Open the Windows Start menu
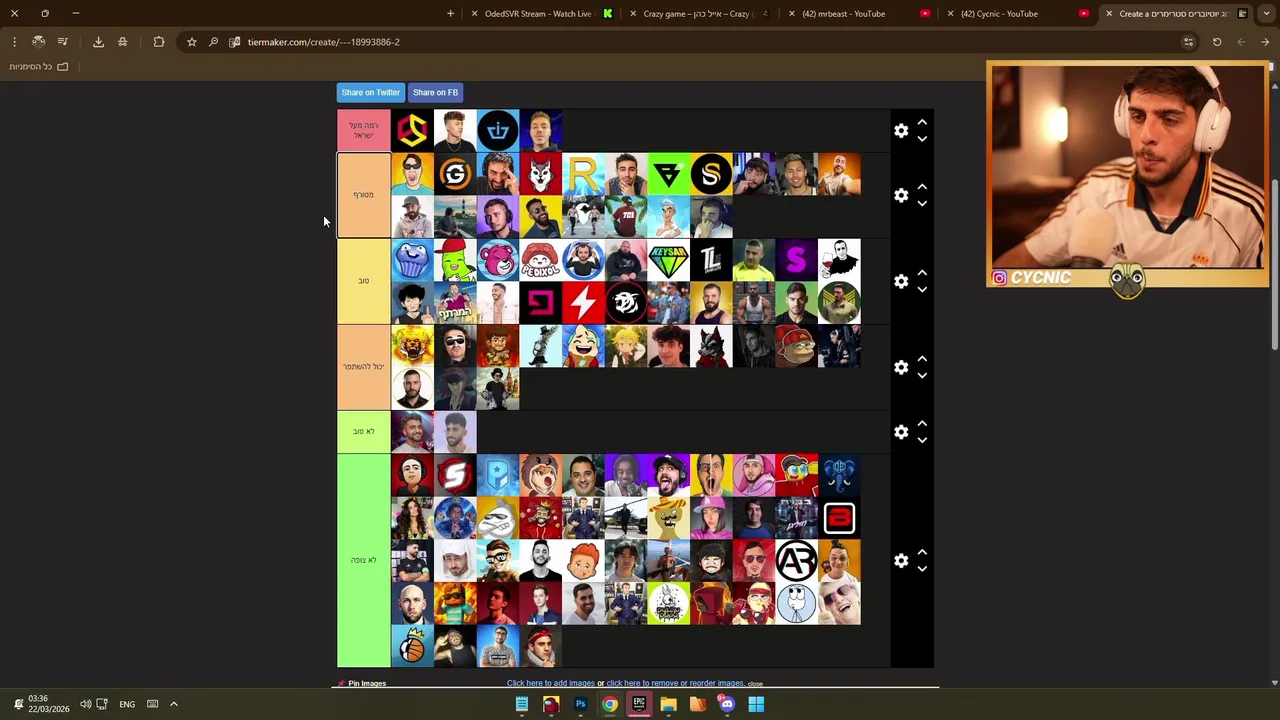Image resolution: width=1280 pixels, height=720 pixels. pos(756,704)
